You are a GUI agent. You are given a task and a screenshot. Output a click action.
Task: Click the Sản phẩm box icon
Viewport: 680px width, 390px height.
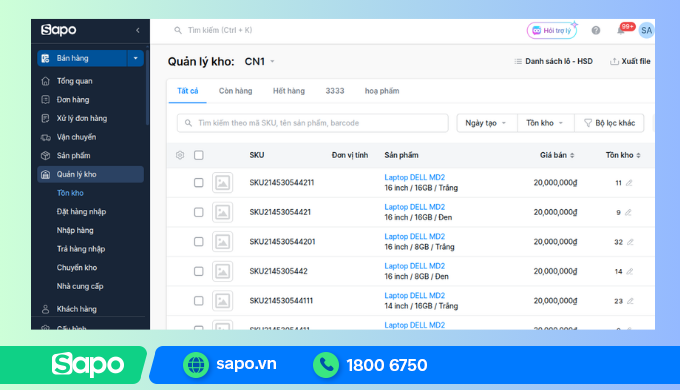point(45,156)
